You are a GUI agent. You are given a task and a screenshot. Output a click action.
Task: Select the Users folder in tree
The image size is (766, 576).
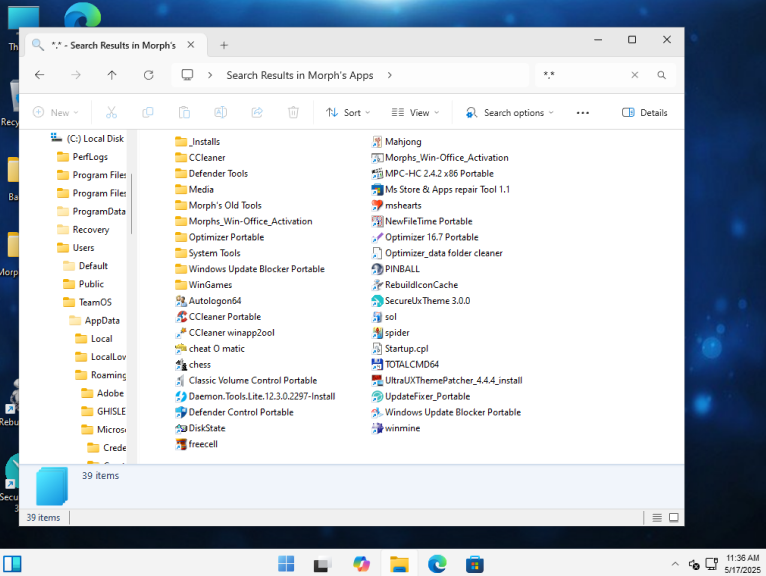tap(75, 248)
